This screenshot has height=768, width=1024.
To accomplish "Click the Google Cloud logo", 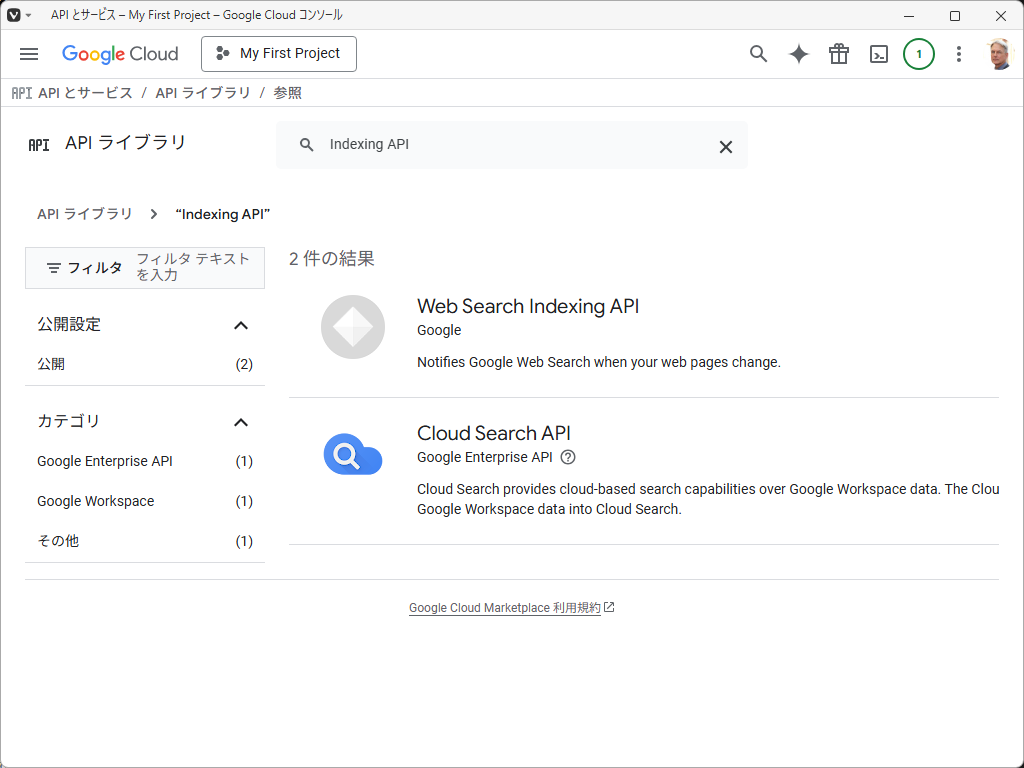I will (120, 54).
